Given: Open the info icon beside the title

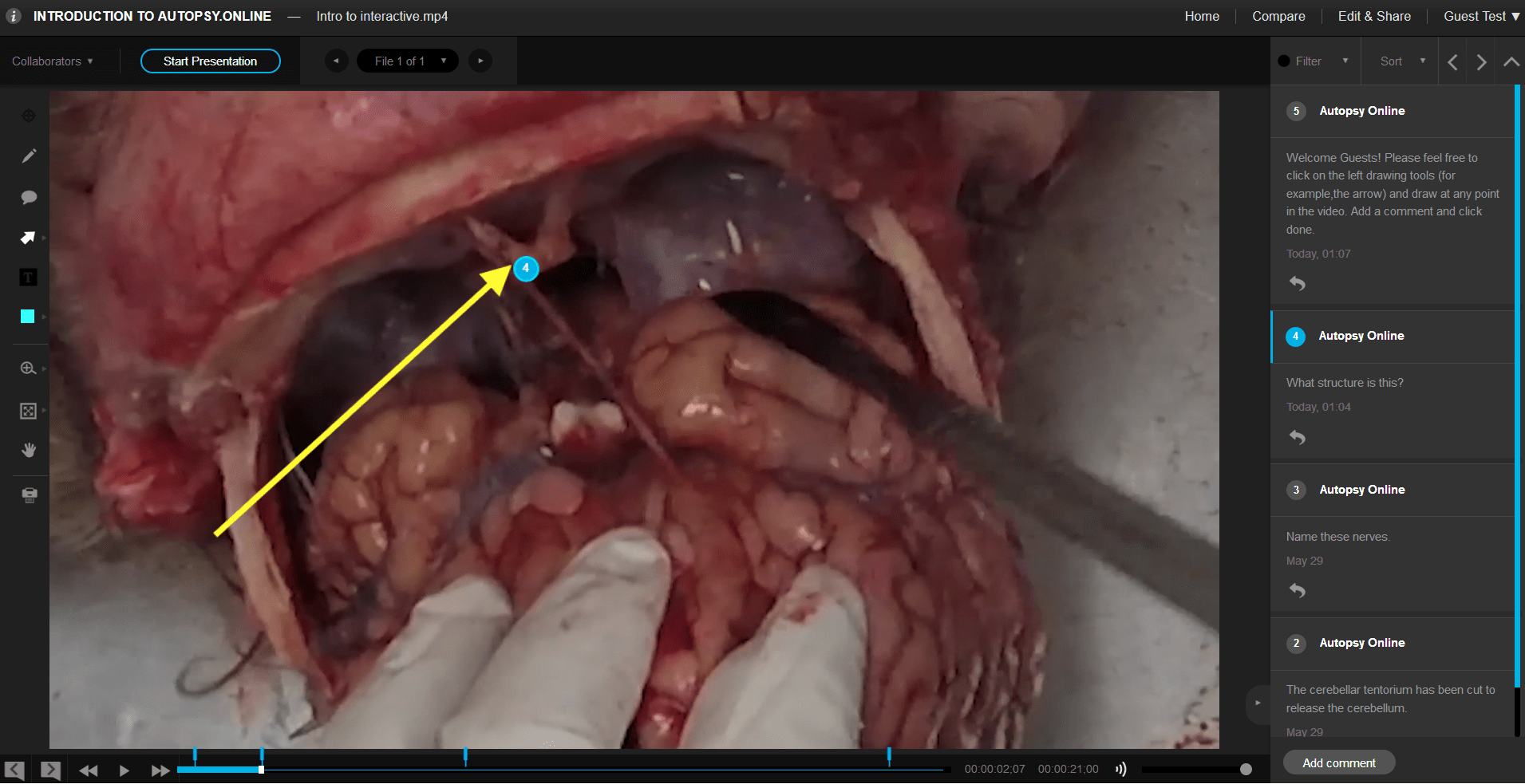Looking at the screenshot, I should coord(14,16).
